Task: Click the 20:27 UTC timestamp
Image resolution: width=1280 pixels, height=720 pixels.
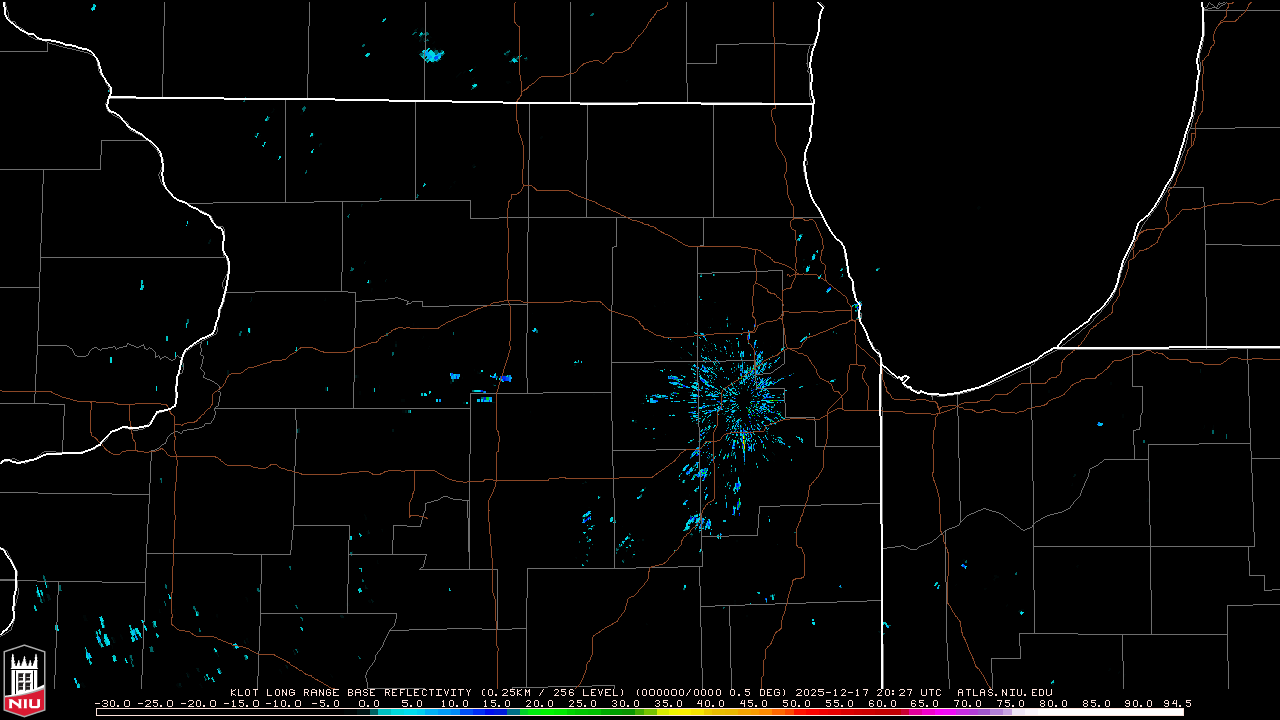Action: pos(909,692)
